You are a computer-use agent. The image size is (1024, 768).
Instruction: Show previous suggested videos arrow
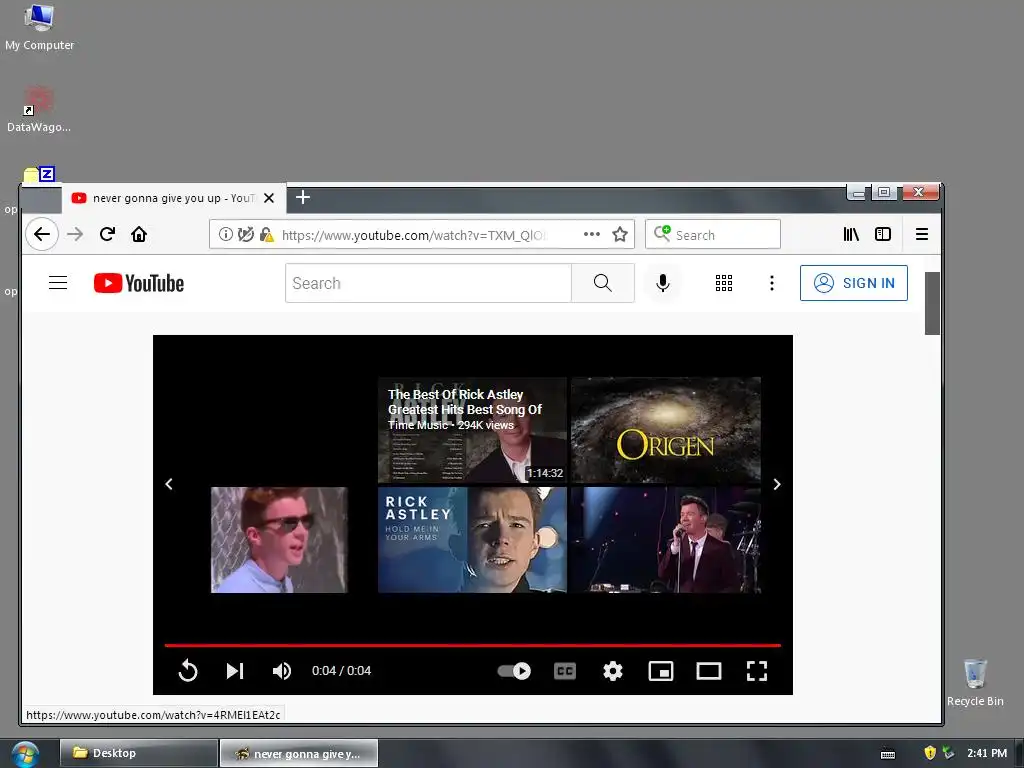(x=169, y=484)
